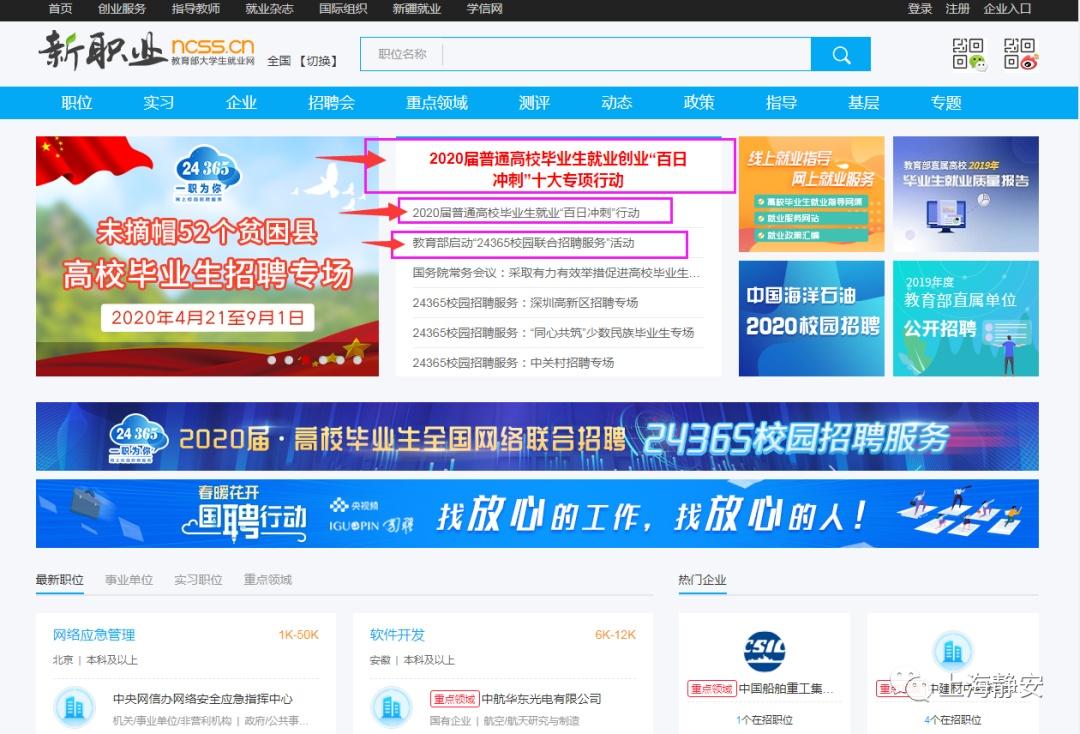
Task: Select the 重点领域 job tab
Action: click(266, 579)
